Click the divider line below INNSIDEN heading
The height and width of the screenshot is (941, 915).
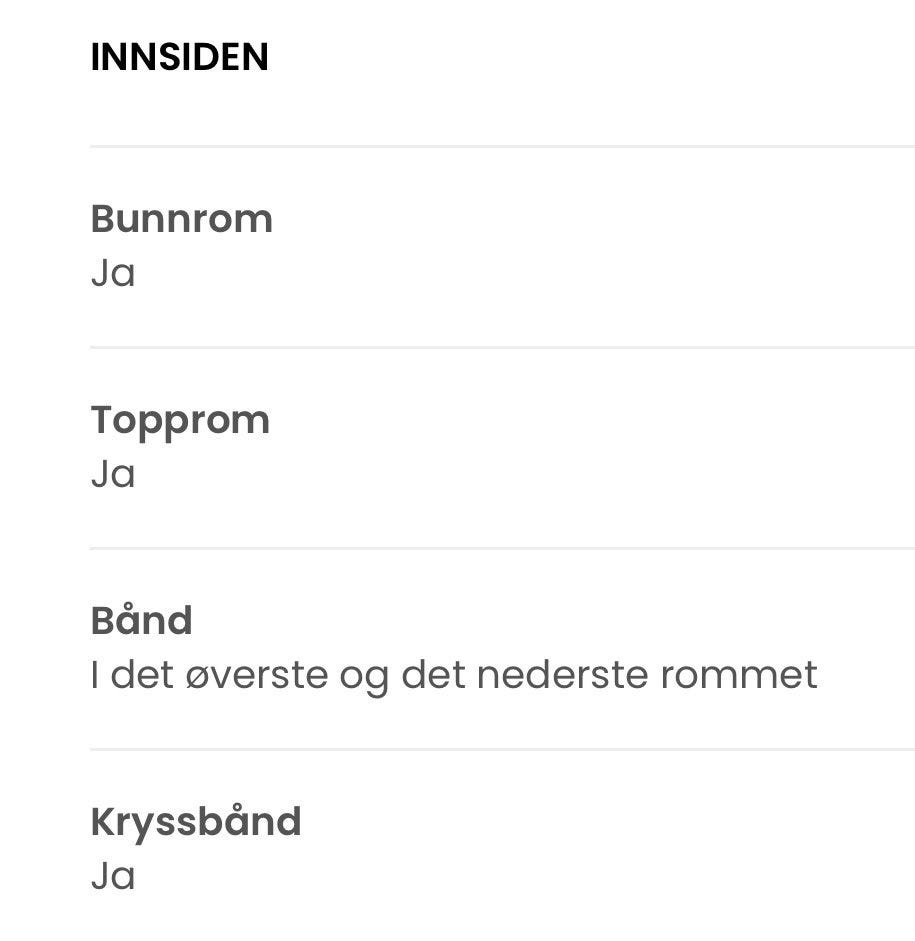502,146
